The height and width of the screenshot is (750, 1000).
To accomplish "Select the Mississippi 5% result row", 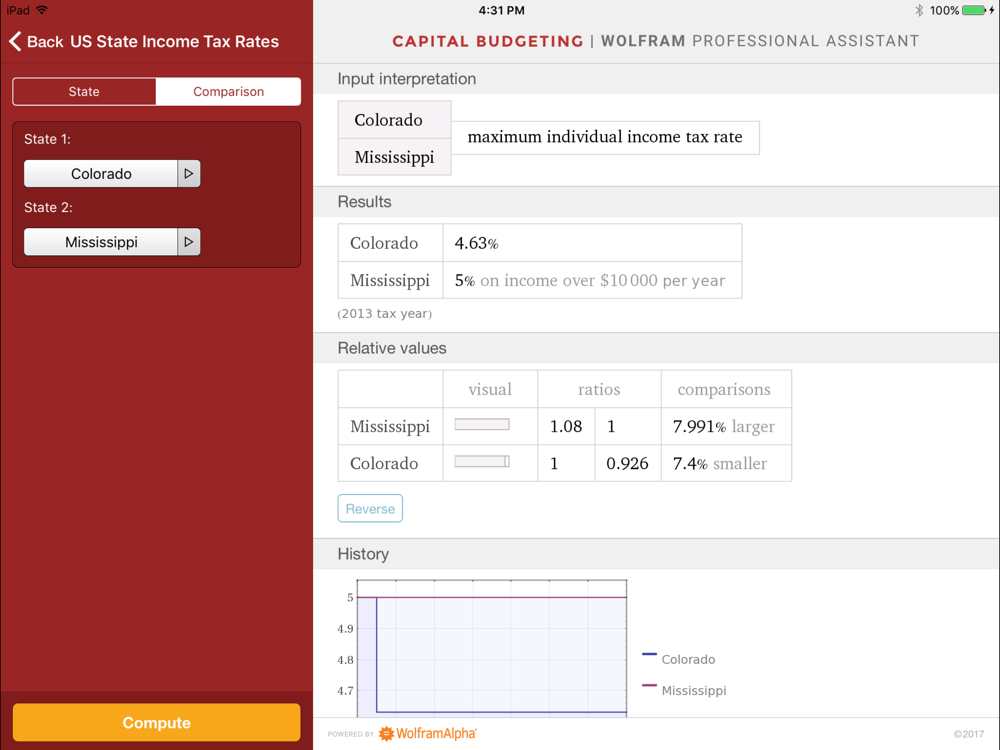I will [x=540, y=280].
